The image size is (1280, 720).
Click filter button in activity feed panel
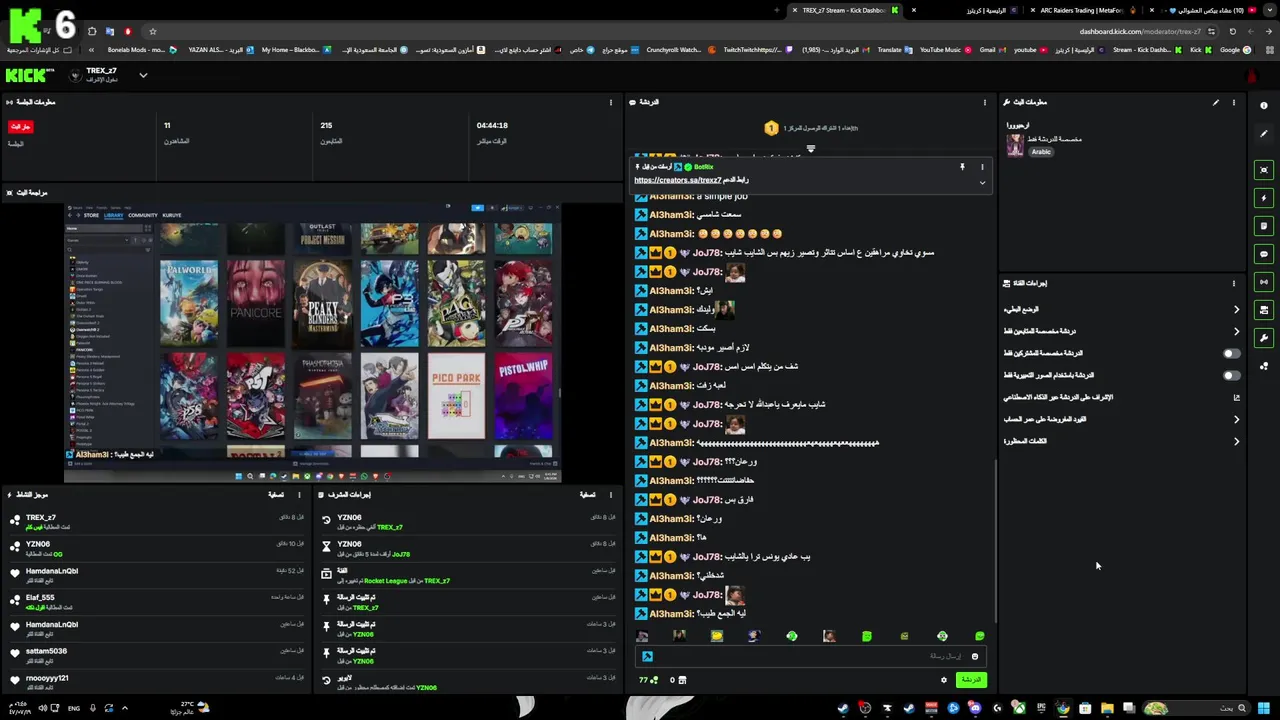[x=276, y=494]
